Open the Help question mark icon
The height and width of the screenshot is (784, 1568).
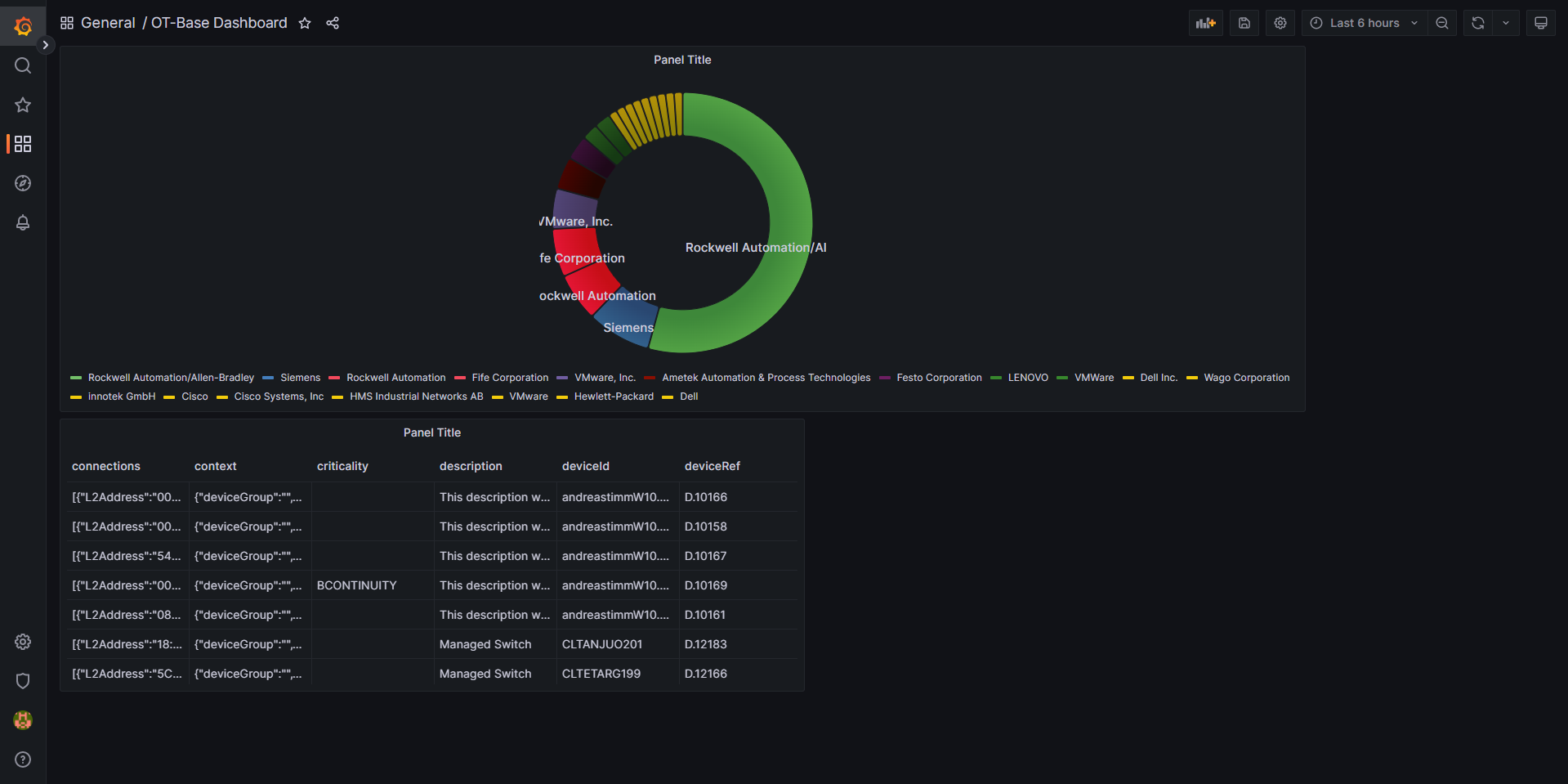(x=23, y=759)
